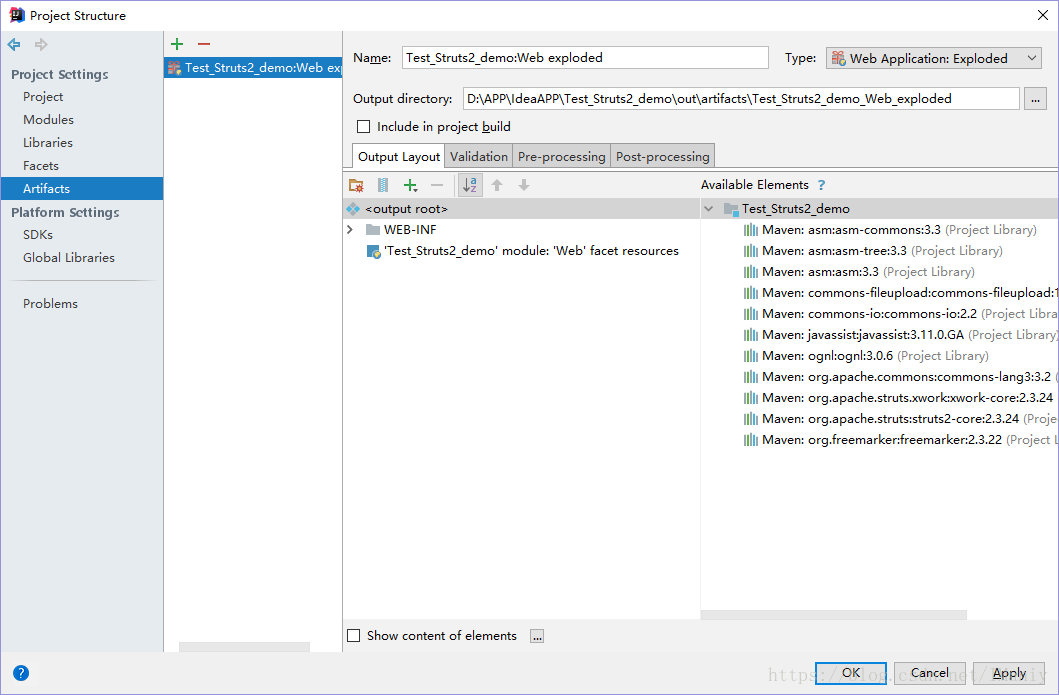Select Test_Struts2_demo:Web exploded artifact in list
This screenshot has height=695, width=1059.
pyautogui.click(x=253, y=68)
